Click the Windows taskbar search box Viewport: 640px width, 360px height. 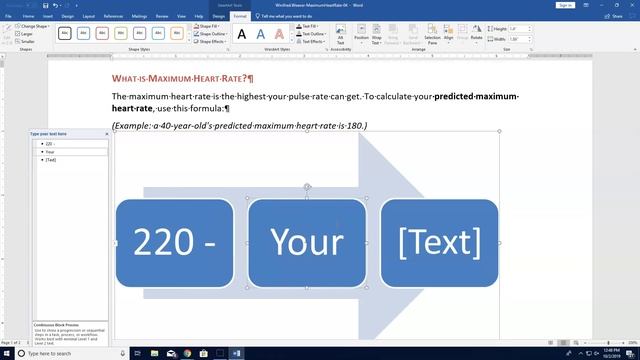(72, 353)
